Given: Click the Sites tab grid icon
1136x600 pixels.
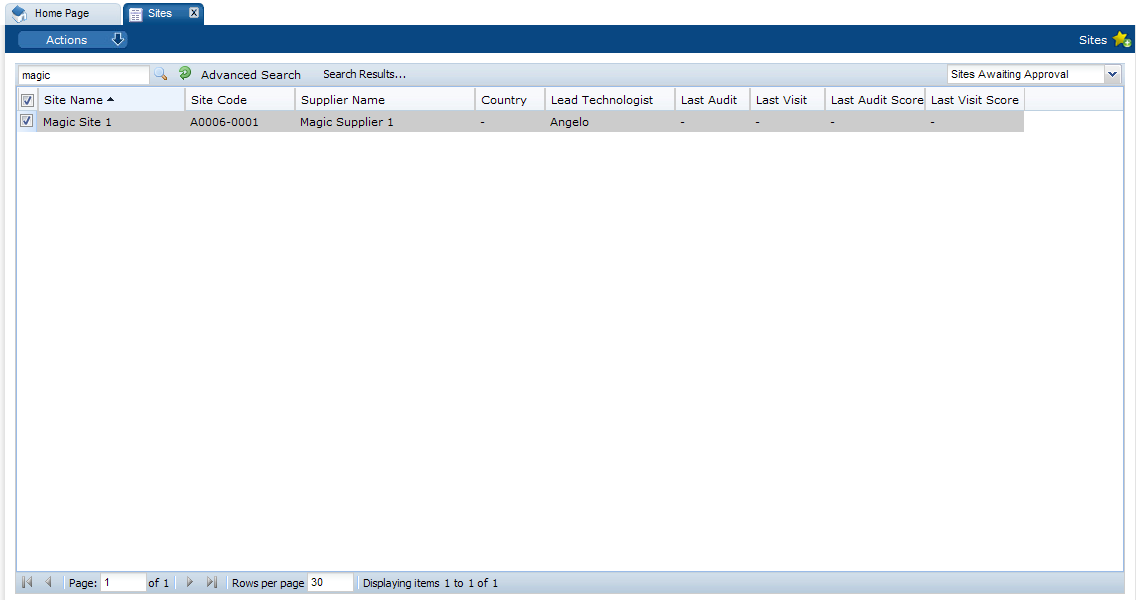Looking at the screenshot, I should 135,13.
